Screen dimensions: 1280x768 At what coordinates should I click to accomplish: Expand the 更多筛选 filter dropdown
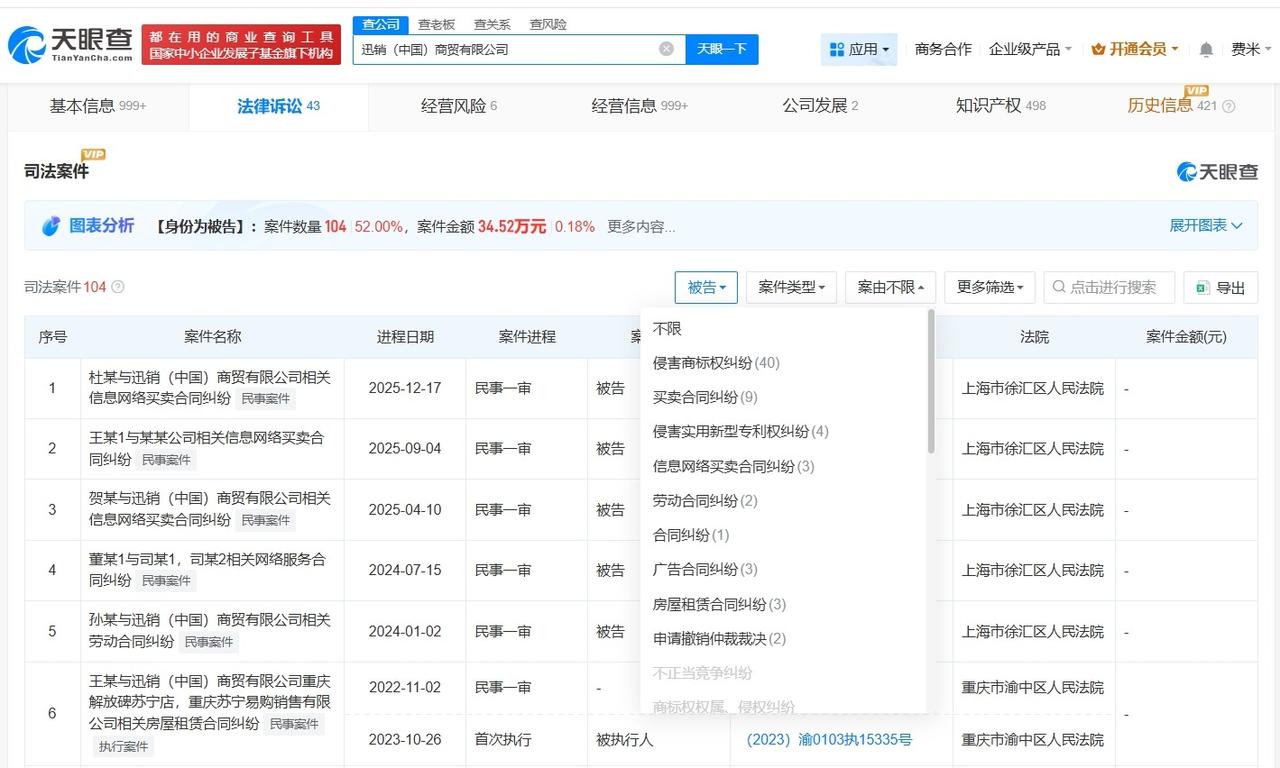coord(987,287)
